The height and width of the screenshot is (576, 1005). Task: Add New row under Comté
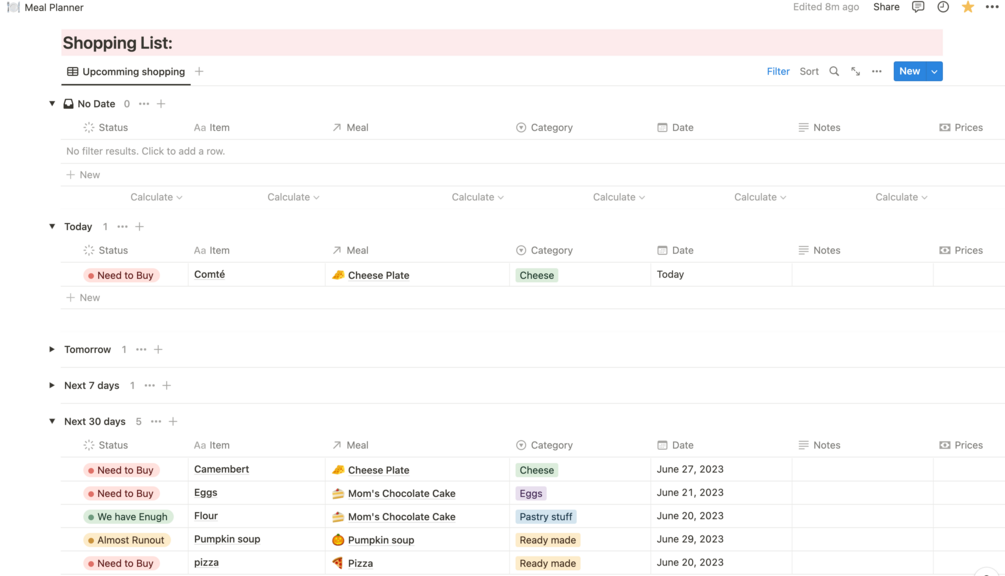point(83,298)
